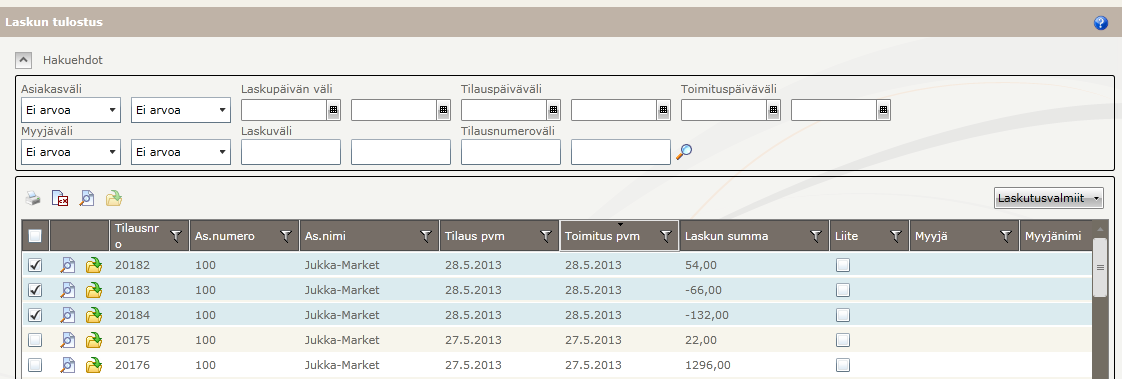Click the delete document icon with red X
The image size is (1122, 379).
[60, 198]
